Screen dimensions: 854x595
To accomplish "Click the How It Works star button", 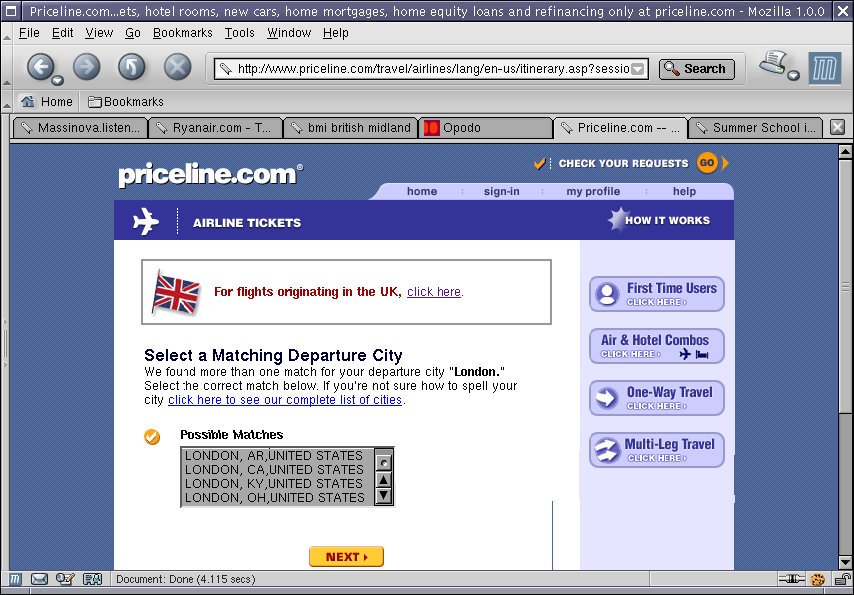I will [659, 220].
